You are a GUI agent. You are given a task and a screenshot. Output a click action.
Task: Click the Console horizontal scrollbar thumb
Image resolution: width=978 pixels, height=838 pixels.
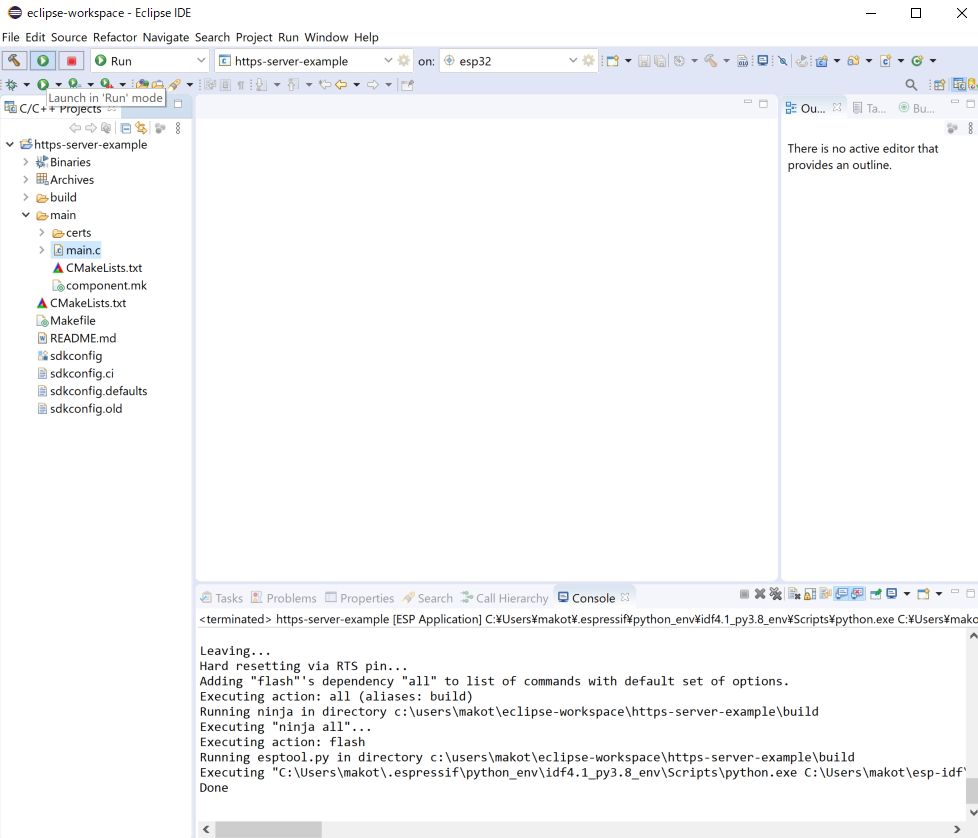tap(268, 829)
